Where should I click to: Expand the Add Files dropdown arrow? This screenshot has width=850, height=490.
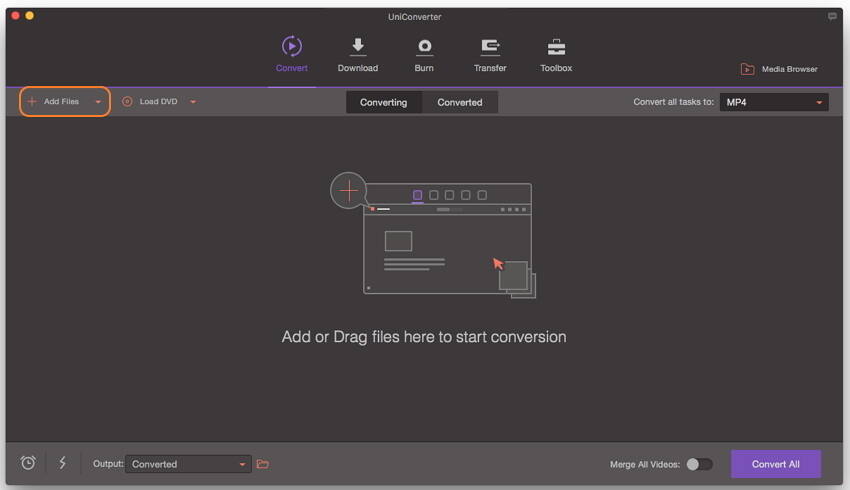point(98,102)
